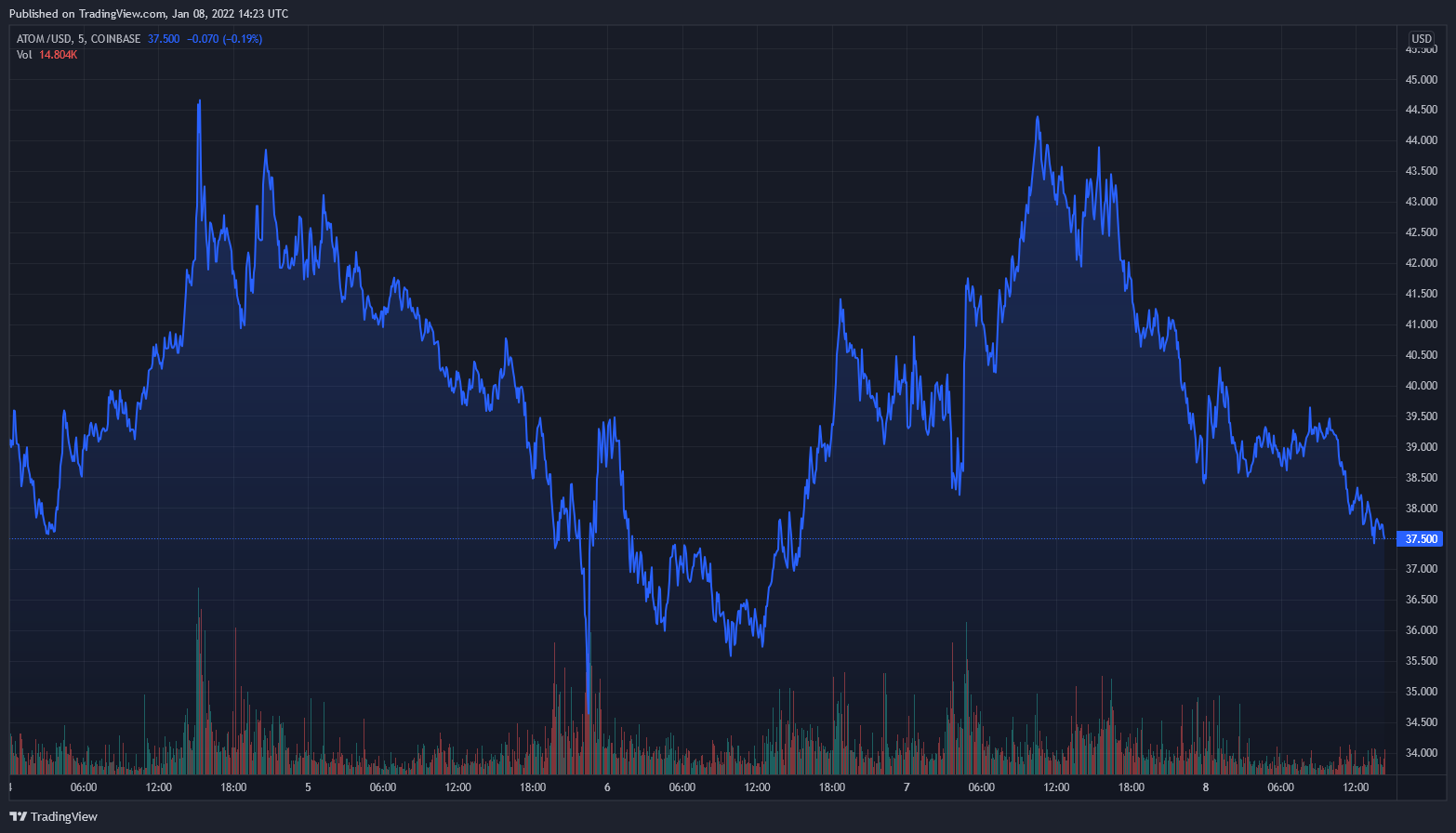Click the TradingView logo below the chart
Image resolution: width=1456 pixels, height=833 pixels.
click(x=54, y=816)
